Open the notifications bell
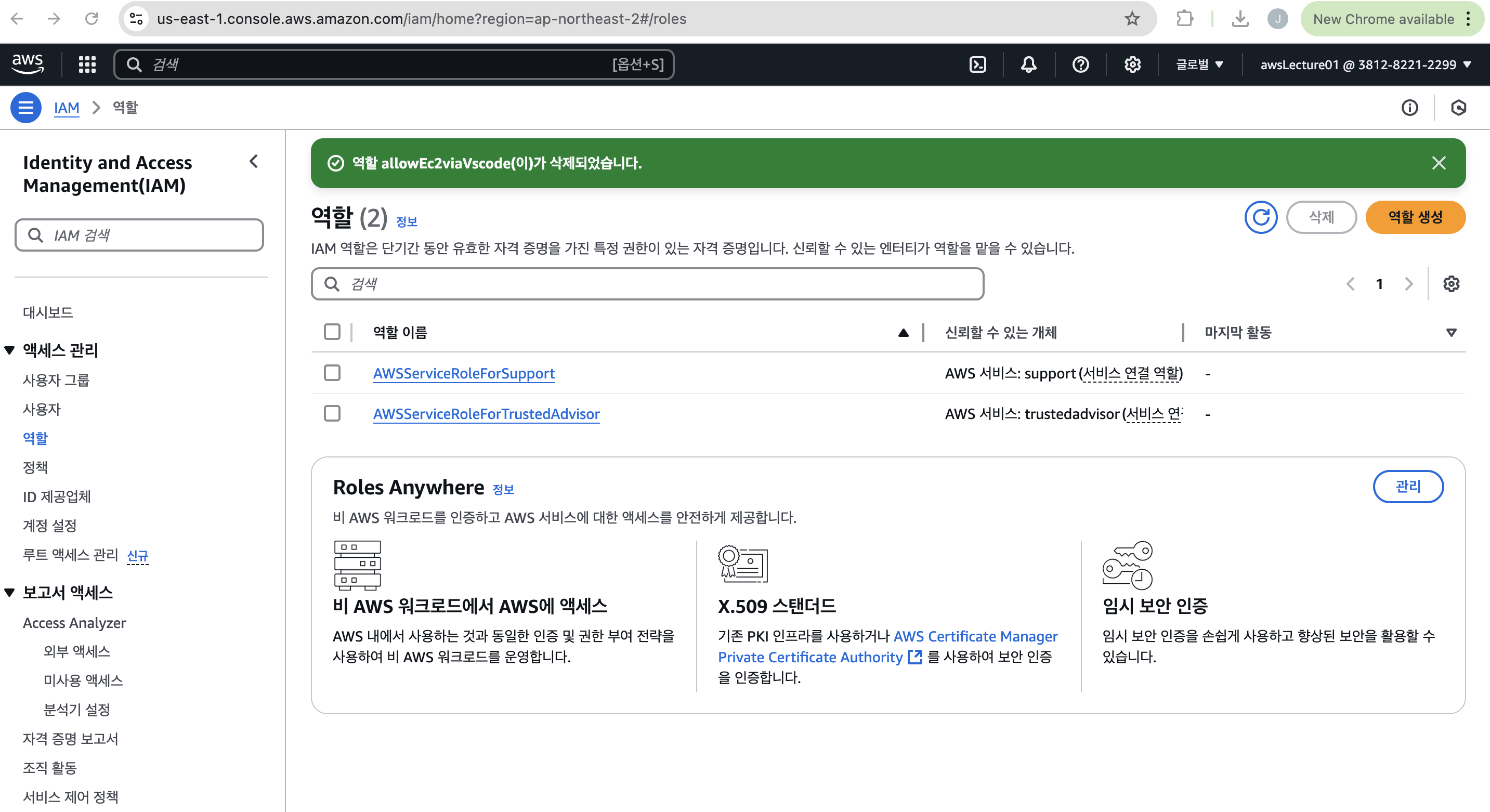Image resolution: width=1490 pixels, height=812 pixels. 1028,64
